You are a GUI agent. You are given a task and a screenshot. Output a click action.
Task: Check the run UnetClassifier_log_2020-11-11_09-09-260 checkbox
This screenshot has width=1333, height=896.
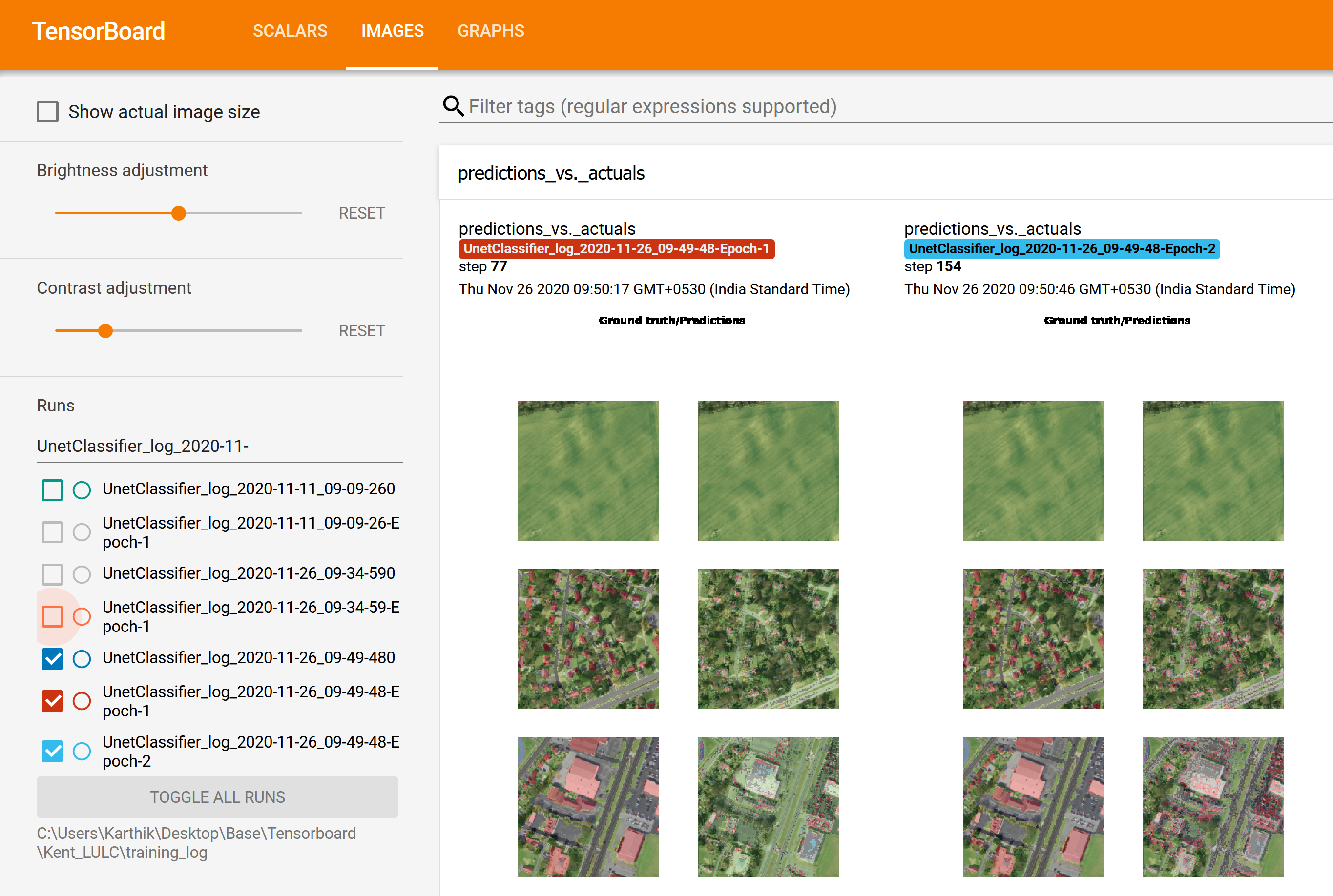(53, 489)
